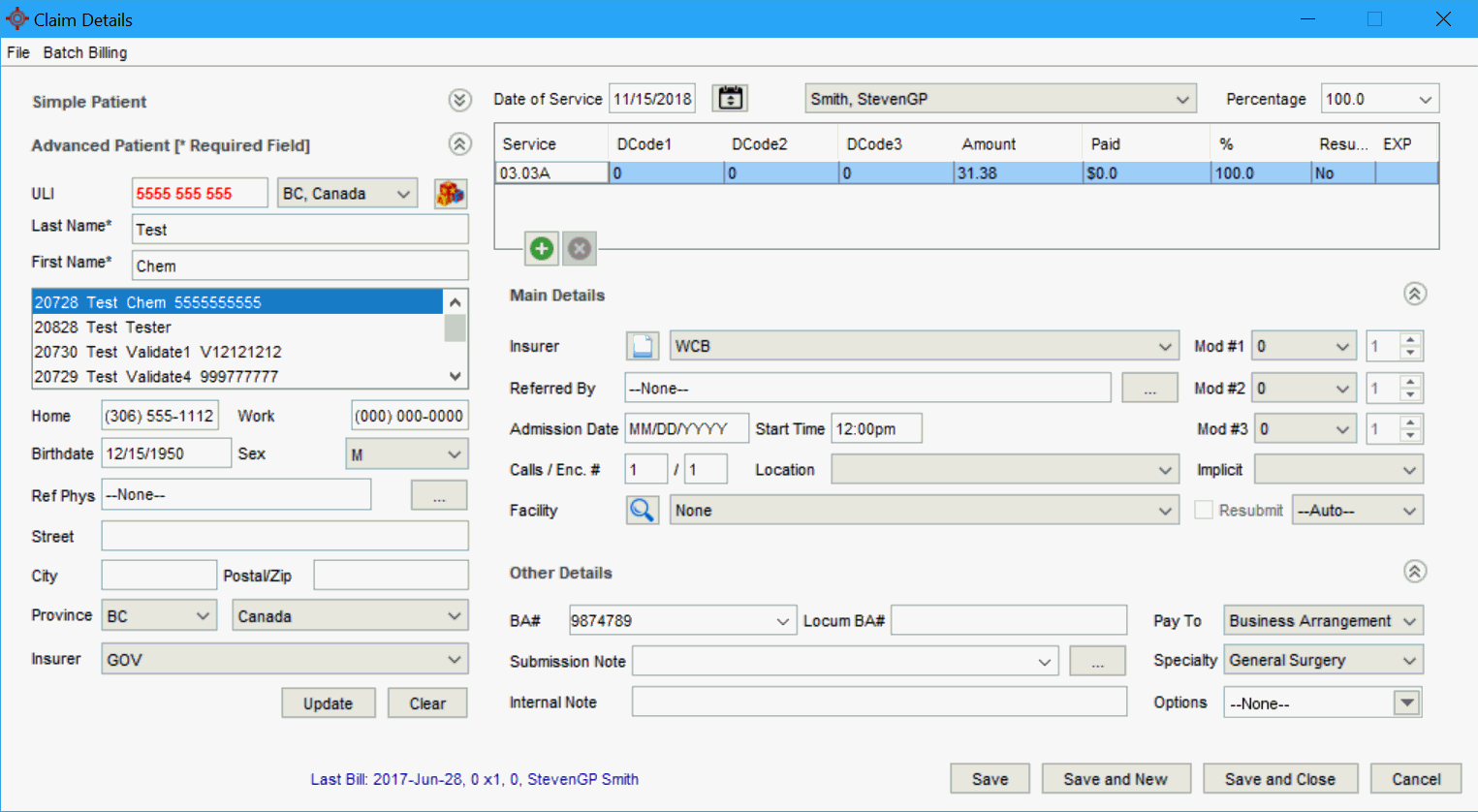Click the Amount cell 31.38
Image resolution: width=1478 pixels, height=812 pixels.
(1018, 172)
